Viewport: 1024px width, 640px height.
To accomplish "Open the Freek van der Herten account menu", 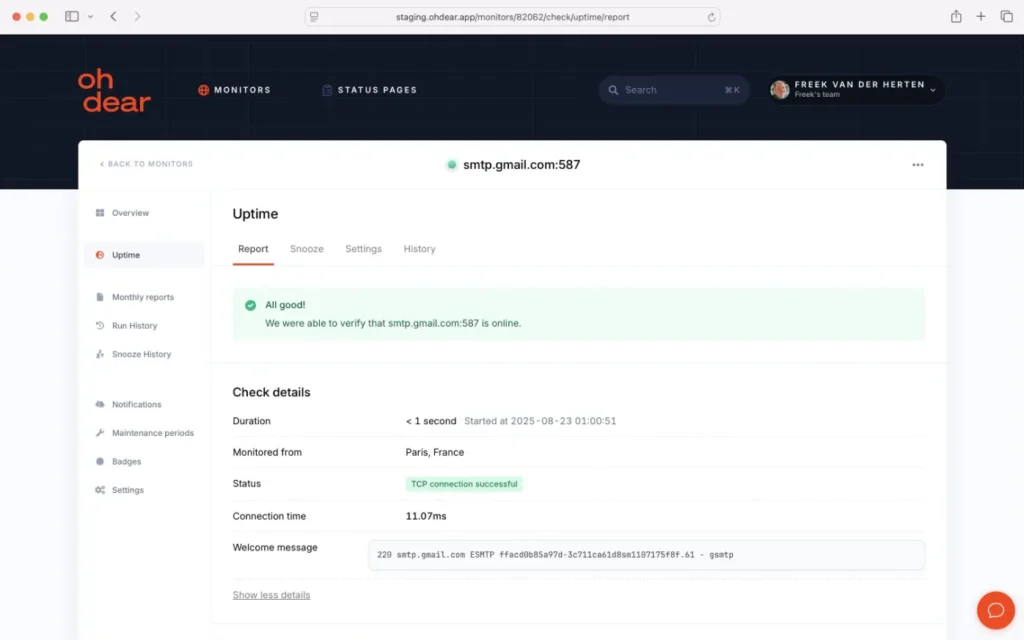I will [x=856, y=89].
